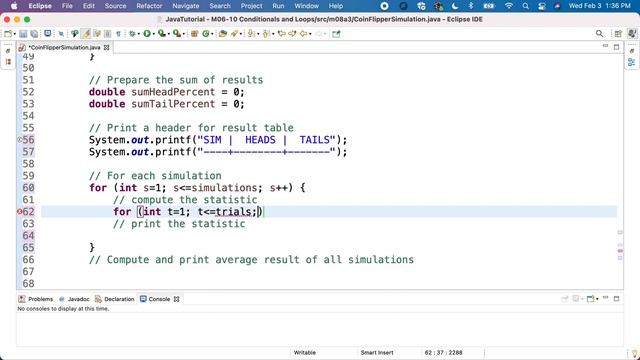Expand the Debug configurations dropdown arrow
Screen dimensions: 640x360
pos(139,34)
